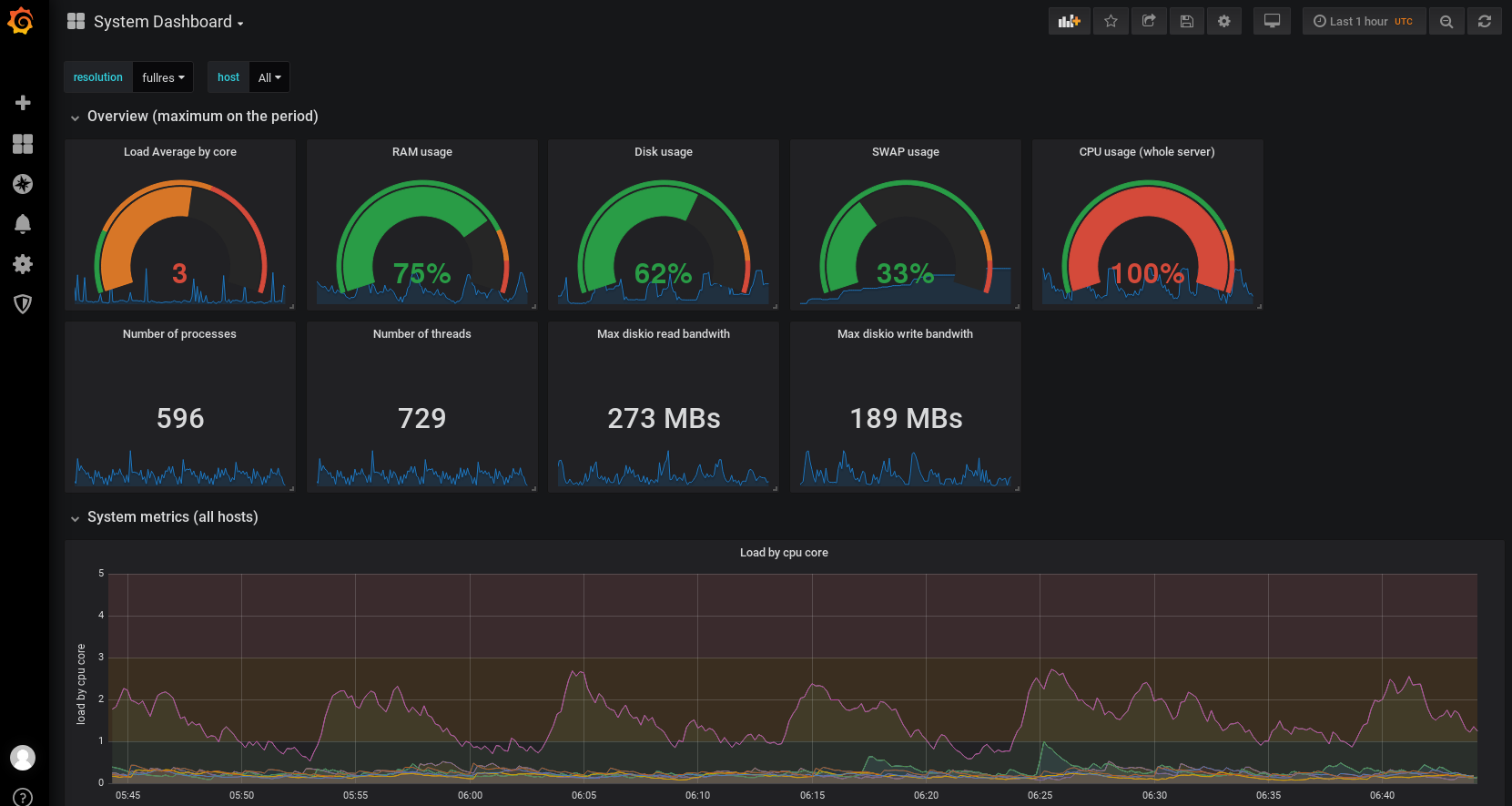Click the host variable label
Viewport: 1512px width, 806px height.
228,77
